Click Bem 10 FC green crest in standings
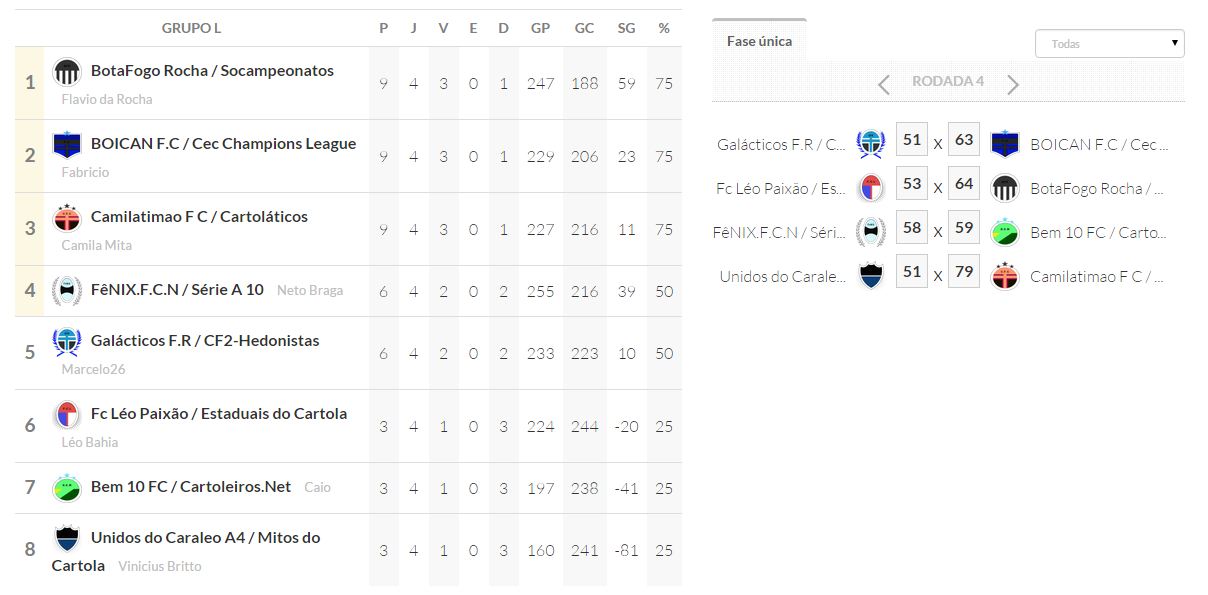The width and height of the screenshot is (1208, 595). pyautogui.click(x=67, y=487)
